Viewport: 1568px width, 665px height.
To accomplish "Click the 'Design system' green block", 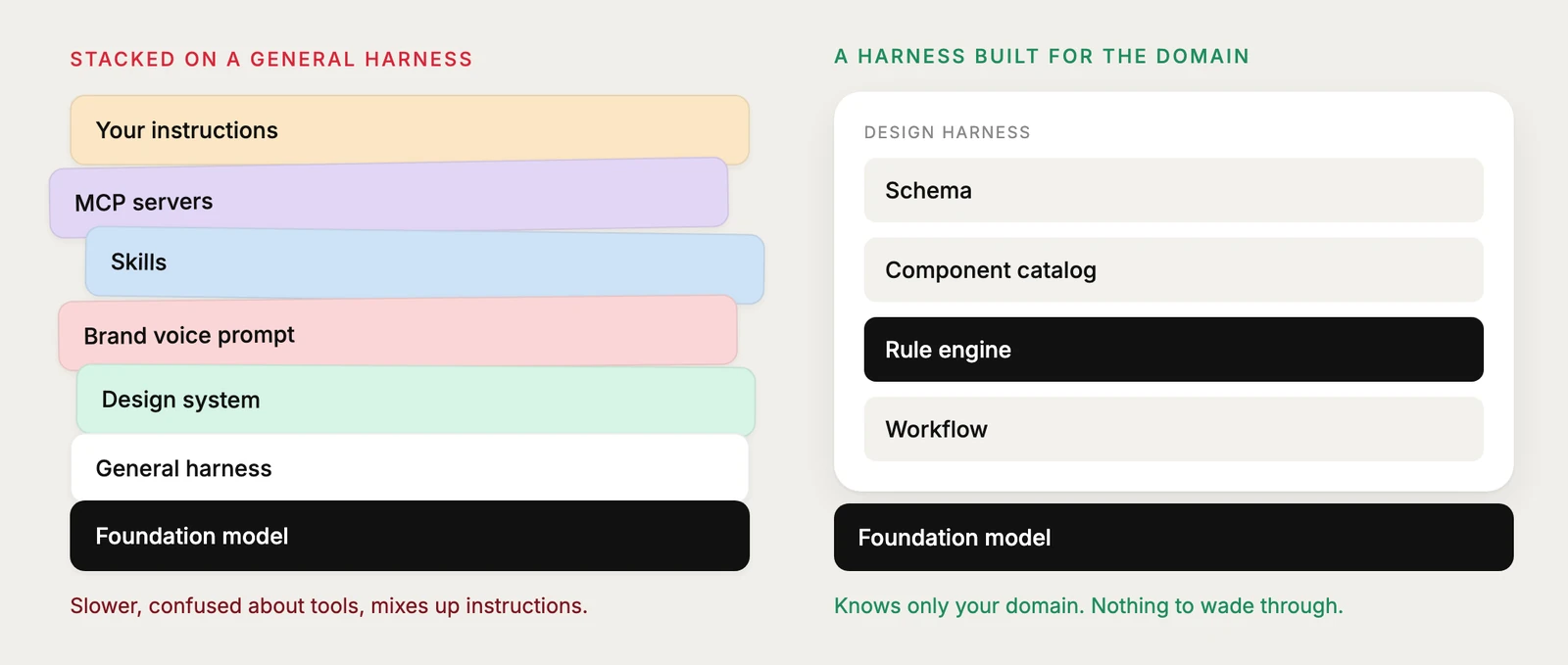I will tap(416, 401).
